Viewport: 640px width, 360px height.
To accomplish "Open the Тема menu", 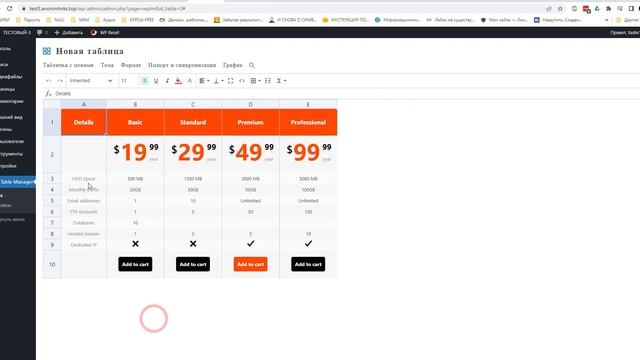I will click(x=107, y=65).
